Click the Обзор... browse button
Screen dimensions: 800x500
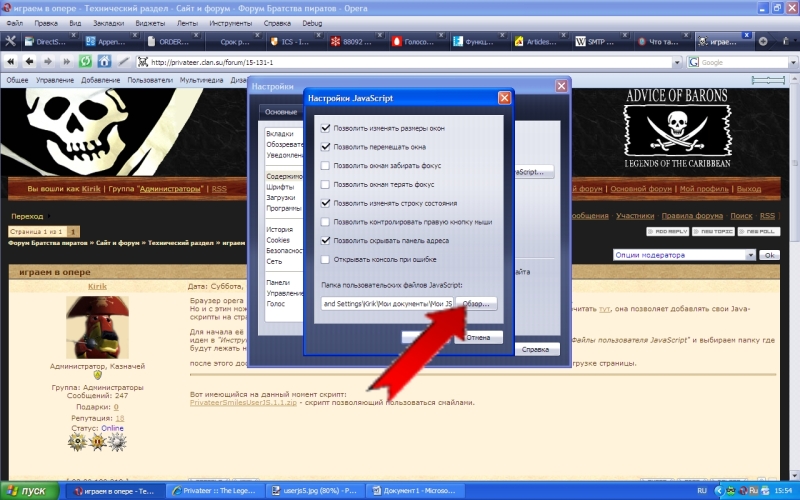476,304
